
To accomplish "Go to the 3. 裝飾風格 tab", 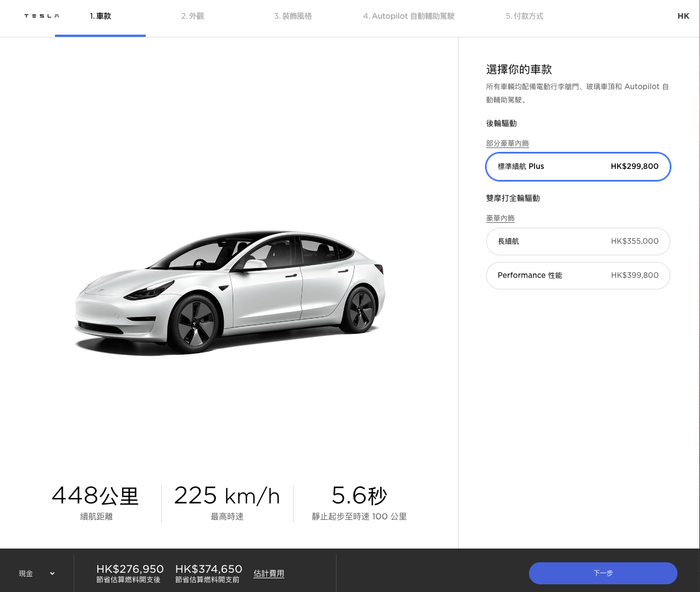I will (x=293, y=16).
